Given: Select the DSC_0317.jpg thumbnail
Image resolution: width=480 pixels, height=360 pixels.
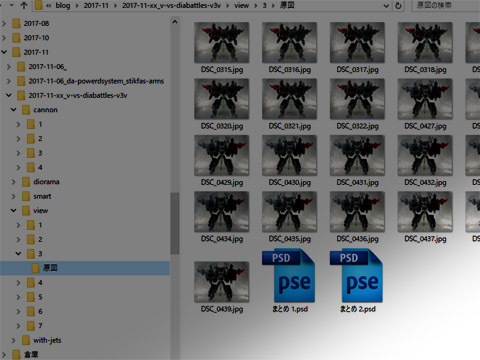Looking at the screenshot, I should [x=357, y=42].
